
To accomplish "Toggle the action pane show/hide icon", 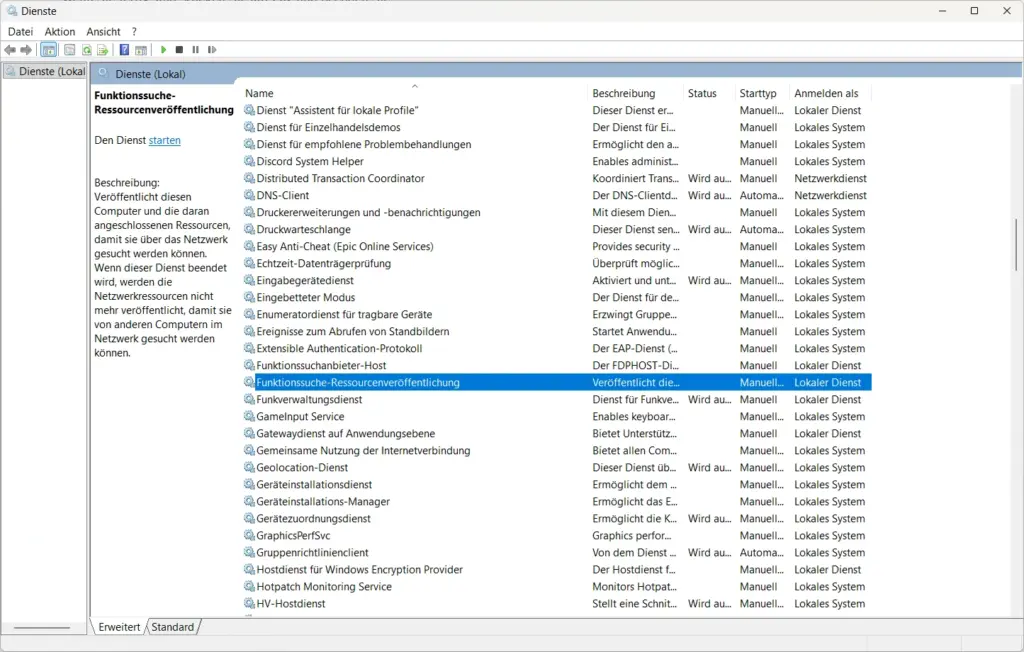I will 141,50.
